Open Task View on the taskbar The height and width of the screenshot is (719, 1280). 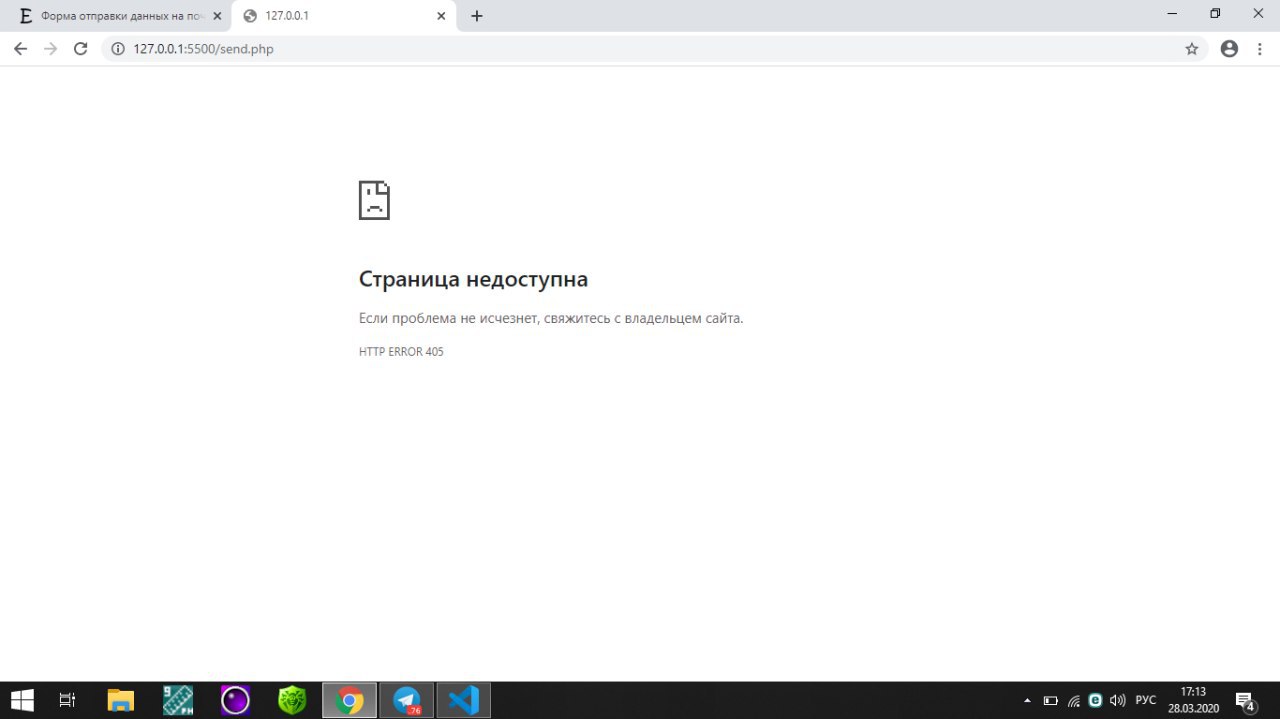point(67,700)
